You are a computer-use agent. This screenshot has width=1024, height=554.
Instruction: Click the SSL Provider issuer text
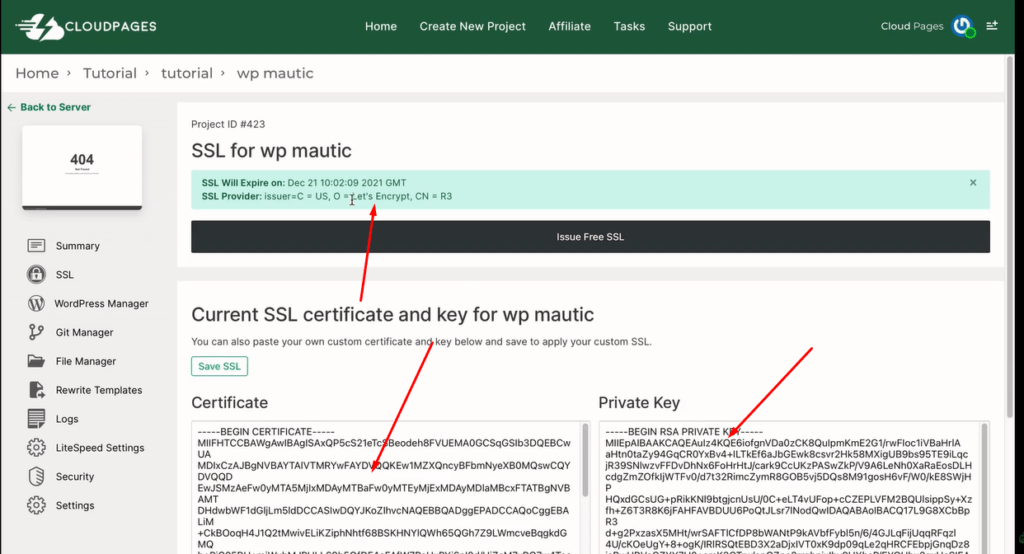coord(327,196)
